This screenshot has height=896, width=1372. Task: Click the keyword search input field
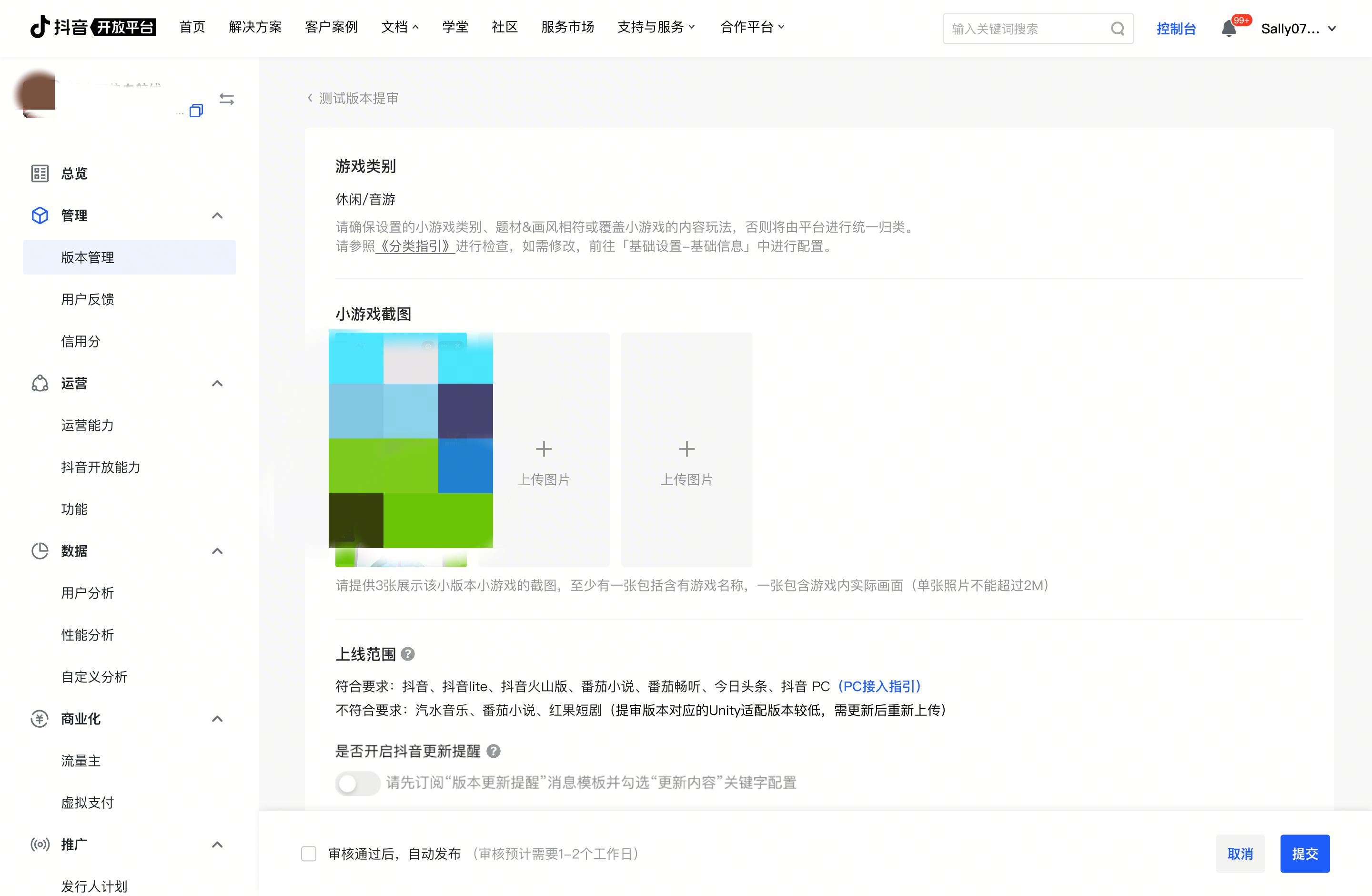[x=1026, y=29]
